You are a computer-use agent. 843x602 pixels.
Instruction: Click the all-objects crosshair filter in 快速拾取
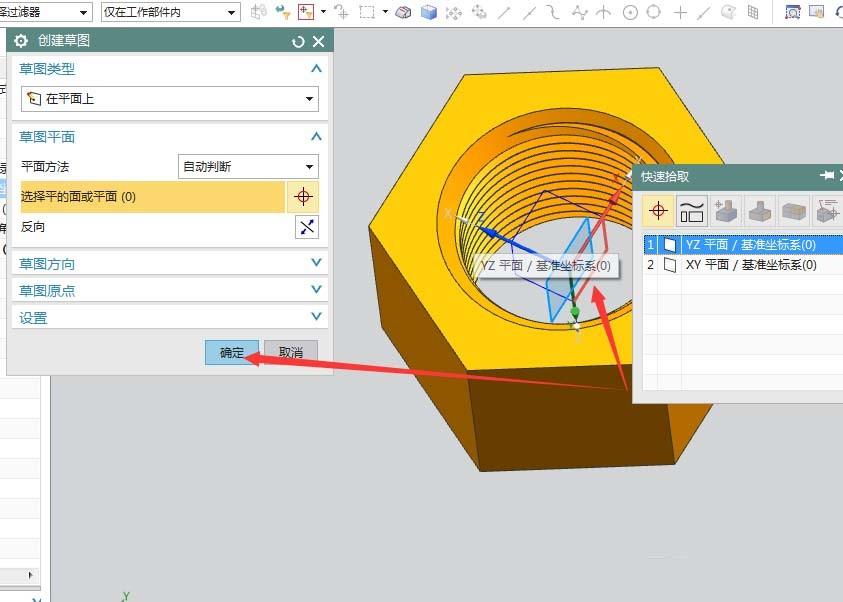click(x=658, y=211)
